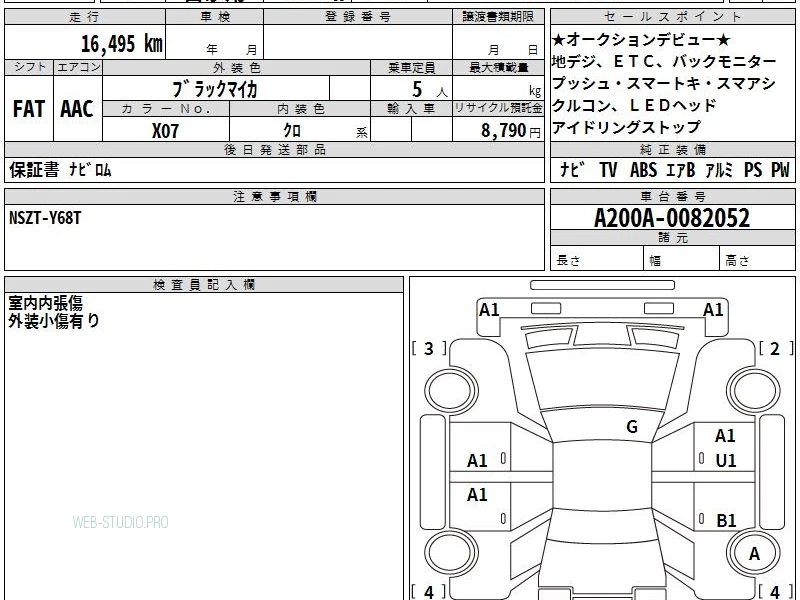Click the 注意事項欄 section header
This screenshot has width=800, height=600.
pyautogui.click(x=274, y=196)
